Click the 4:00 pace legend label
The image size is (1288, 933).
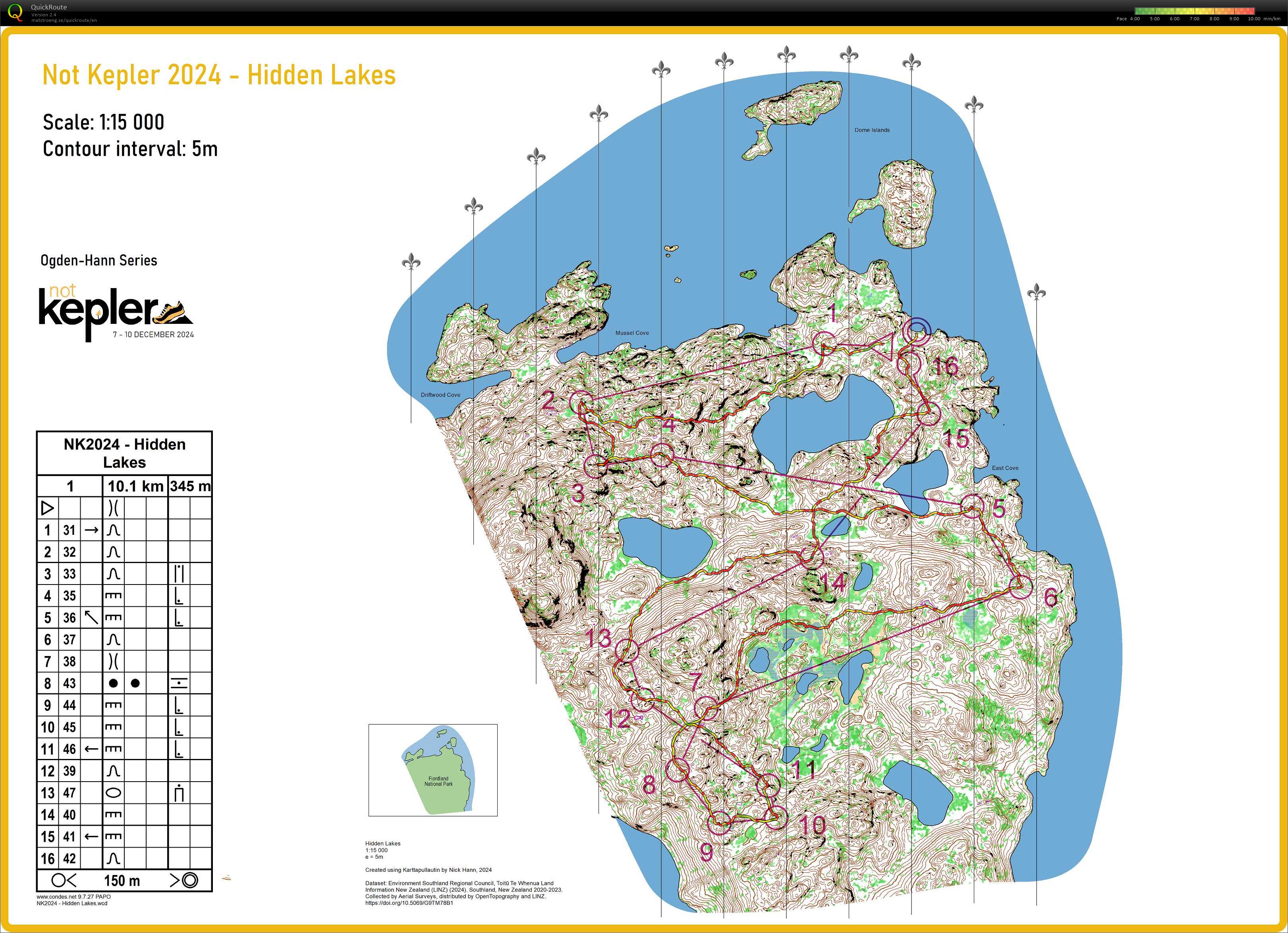coord(1135,19)
